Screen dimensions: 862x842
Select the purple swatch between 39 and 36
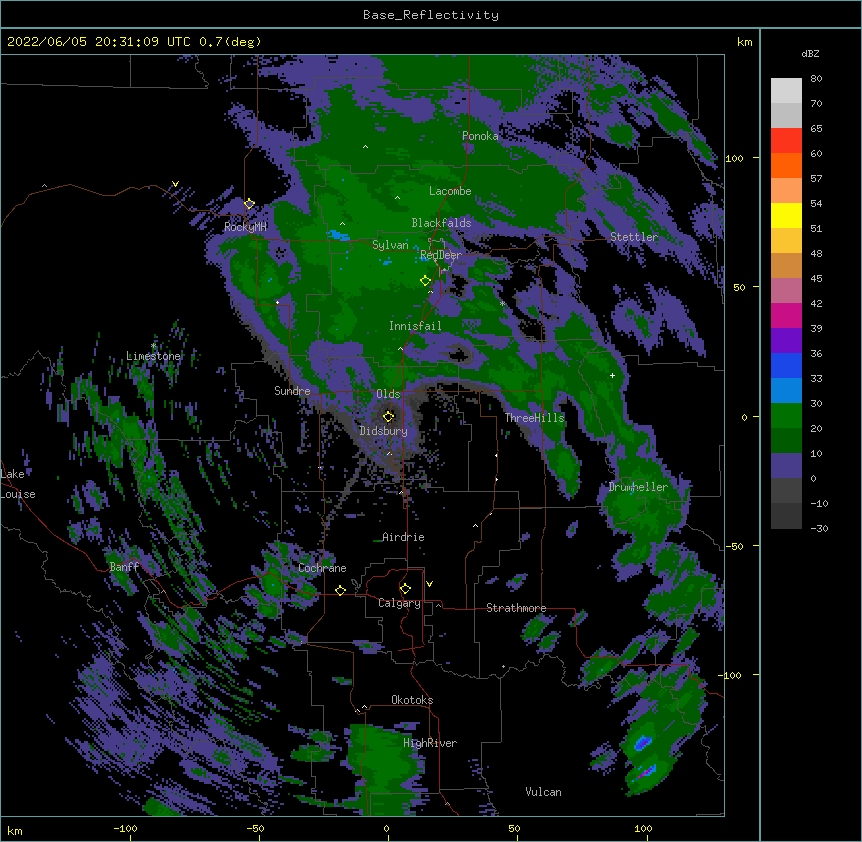pos(786,341)
